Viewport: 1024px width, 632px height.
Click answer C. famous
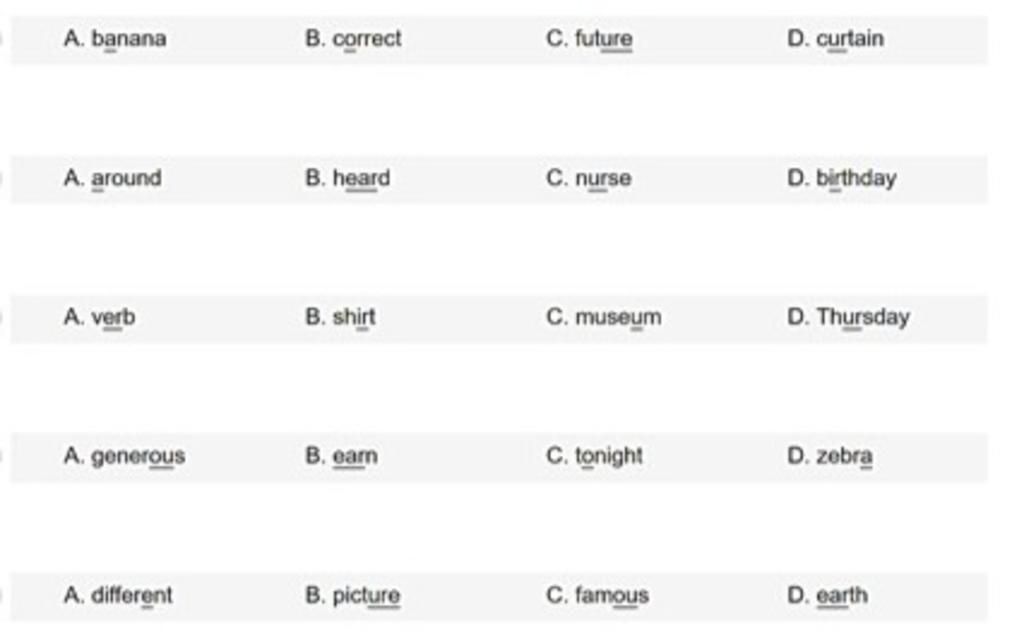pyautogui.click(x=598, y=595)
